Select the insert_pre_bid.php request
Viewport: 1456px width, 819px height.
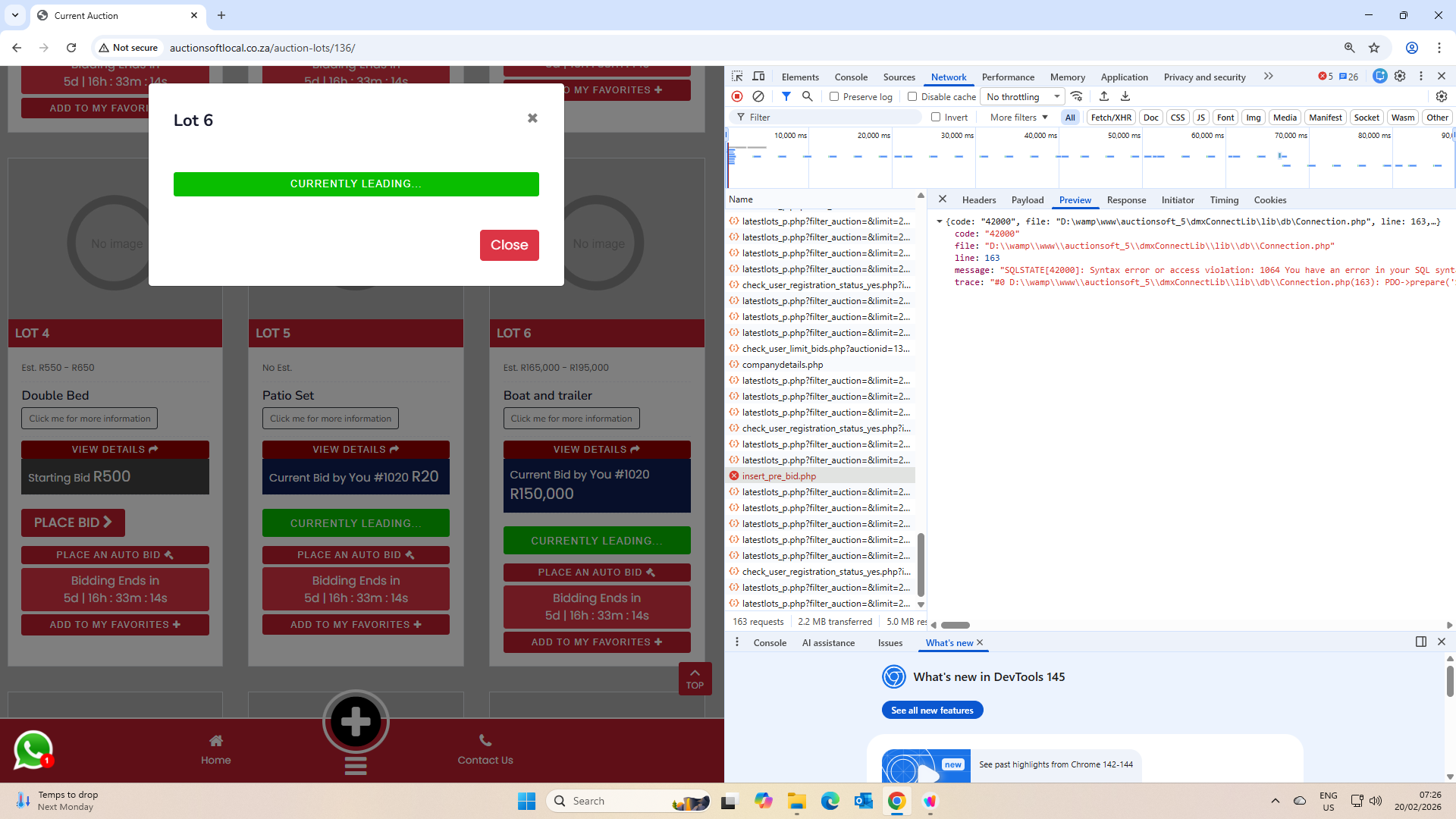779,476
